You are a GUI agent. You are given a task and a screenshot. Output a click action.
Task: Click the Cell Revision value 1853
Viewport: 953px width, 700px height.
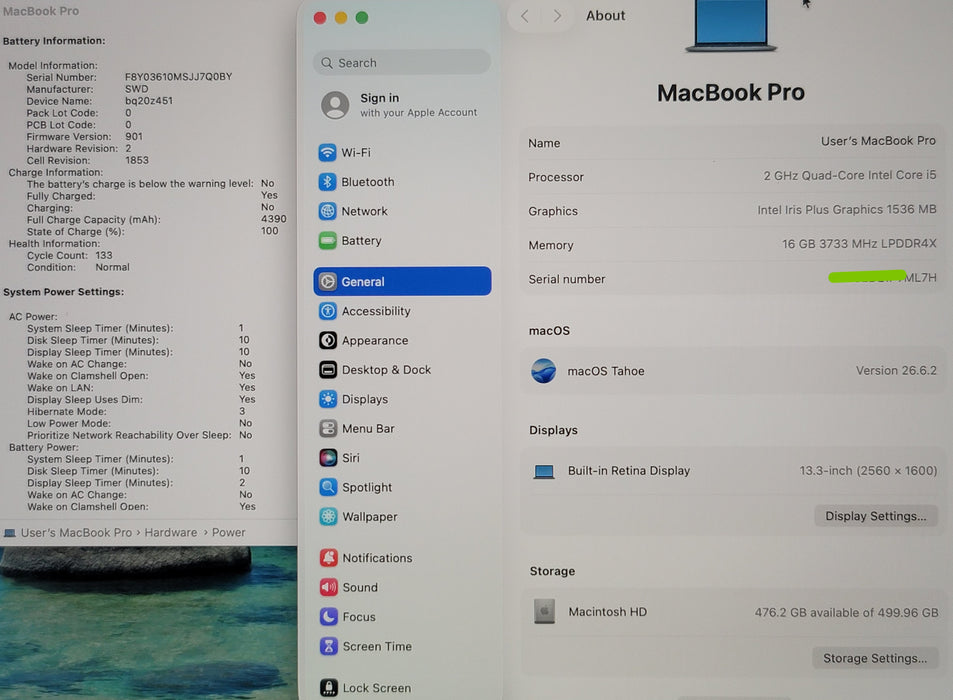click(137, 160)
